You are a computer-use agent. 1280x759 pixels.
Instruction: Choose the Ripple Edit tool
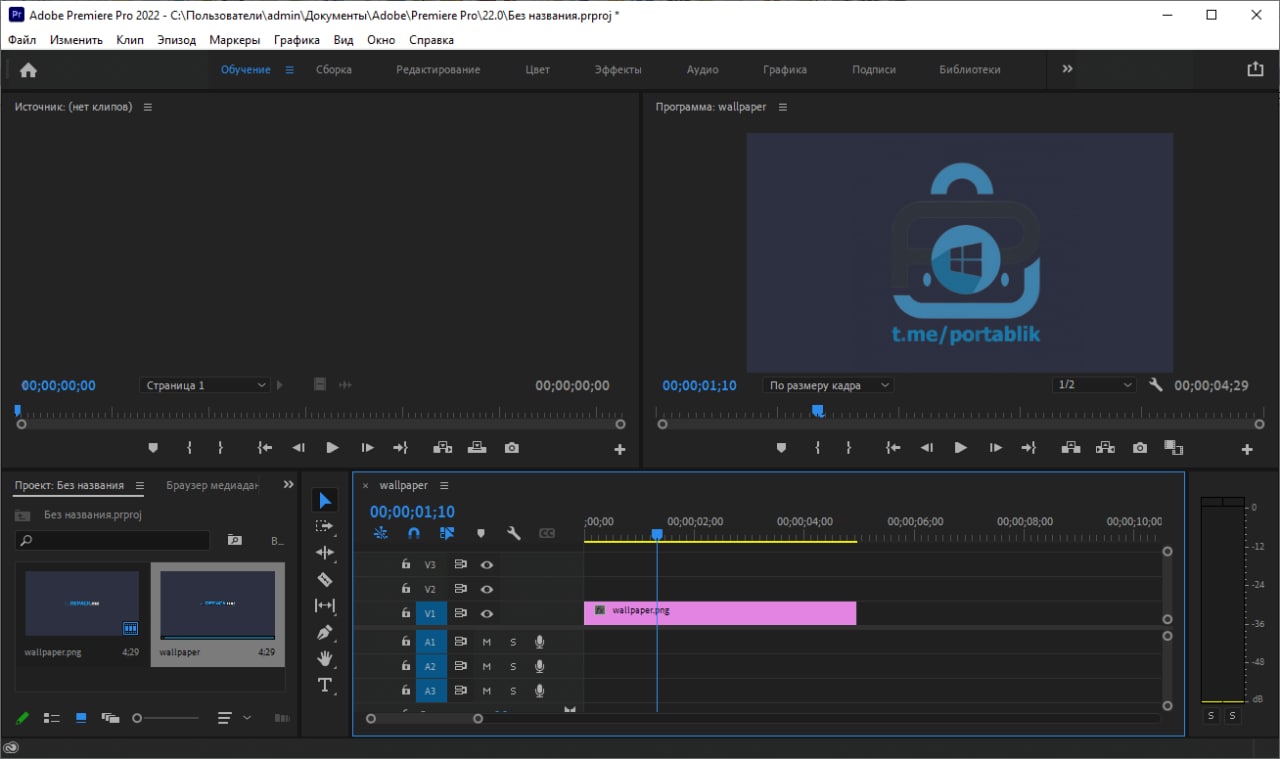tap(325, 553)
